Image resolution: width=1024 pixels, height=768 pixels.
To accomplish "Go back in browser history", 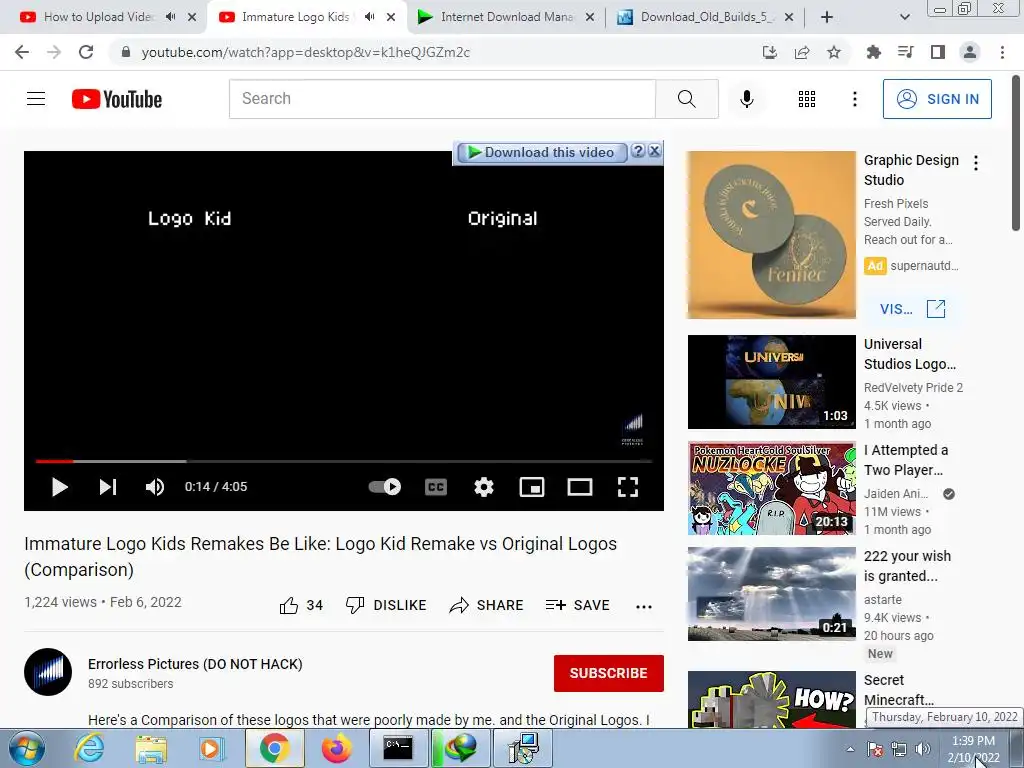I will click(x=22, y=52).
